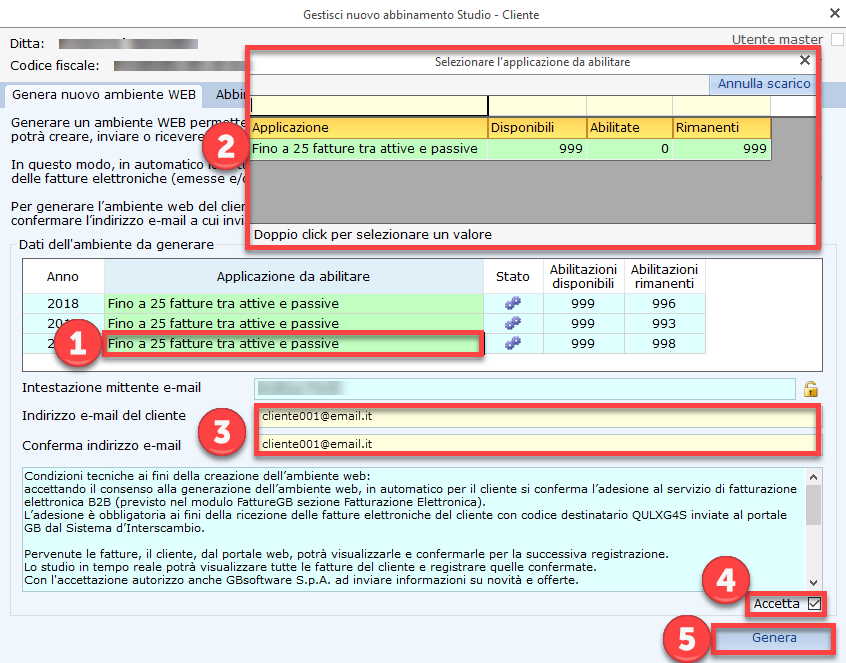Click the conditions text scrollbar up arrow
The height and width of the screenshot is (663, 846).
(x=814, y=477)
